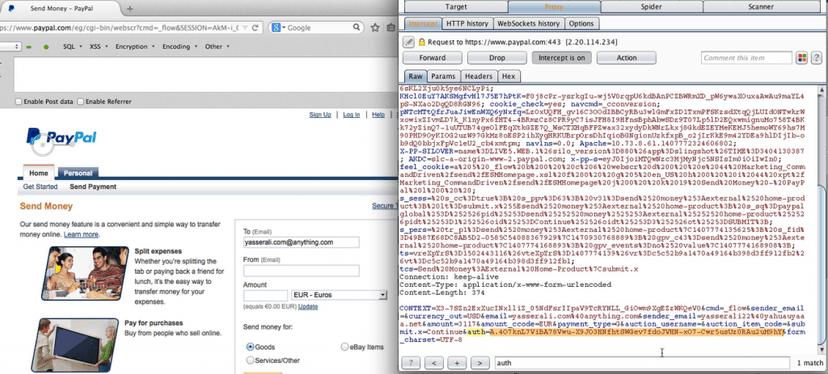Screen dimensions: 828x374
Task: Click the pencil edit target icon in Burp
Action: coord(409,42)
